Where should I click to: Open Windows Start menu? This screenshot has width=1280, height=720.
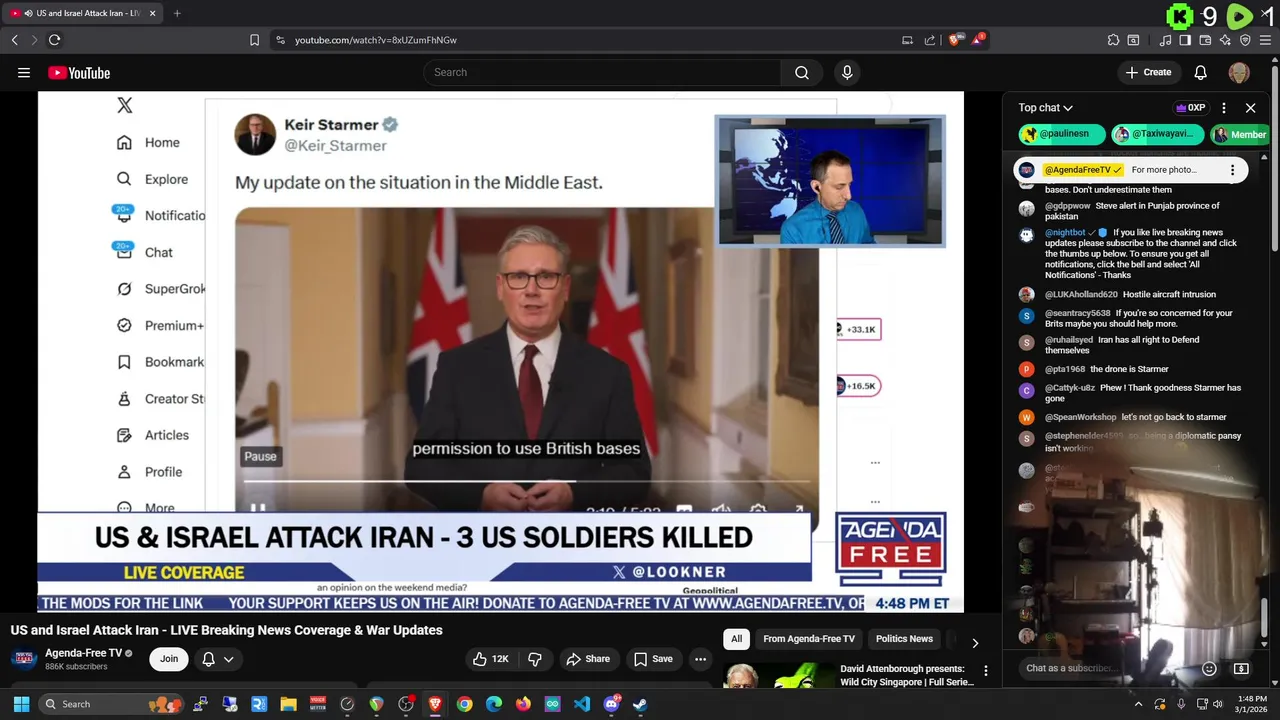(x=21, y=704)
